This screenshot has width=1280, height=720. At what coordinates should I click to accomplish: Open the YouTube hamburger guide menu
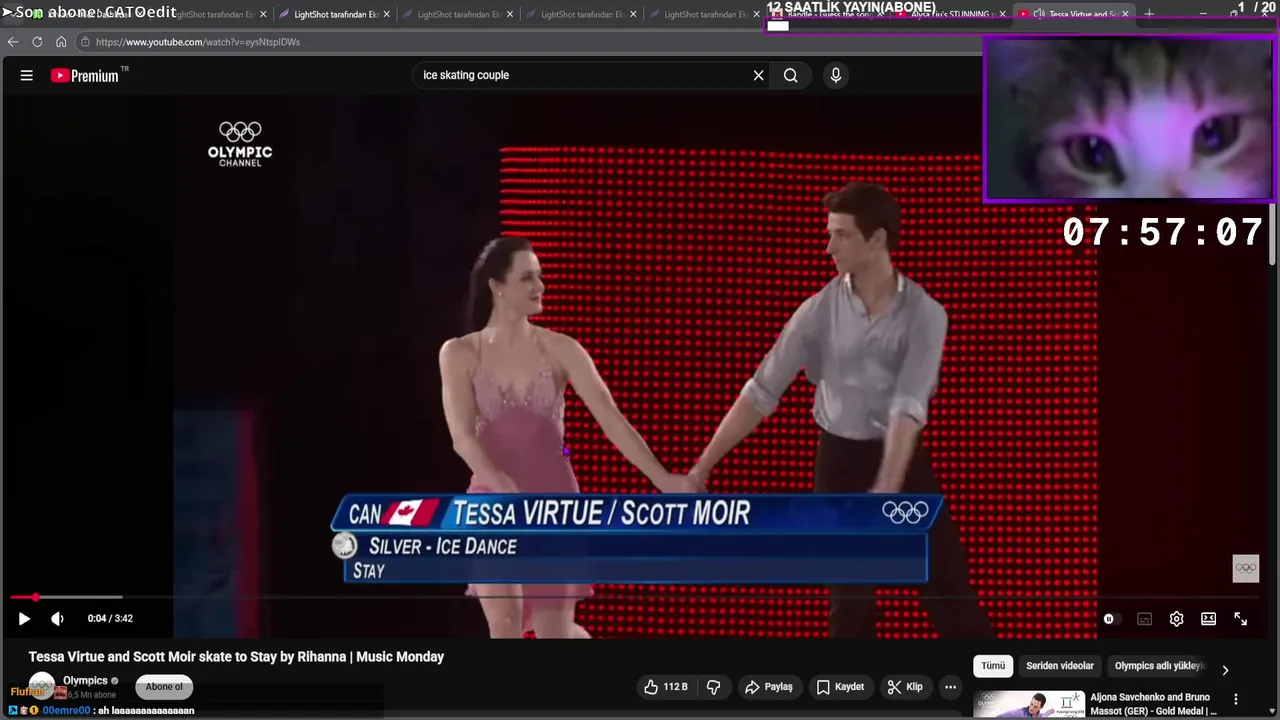point(27,75)
